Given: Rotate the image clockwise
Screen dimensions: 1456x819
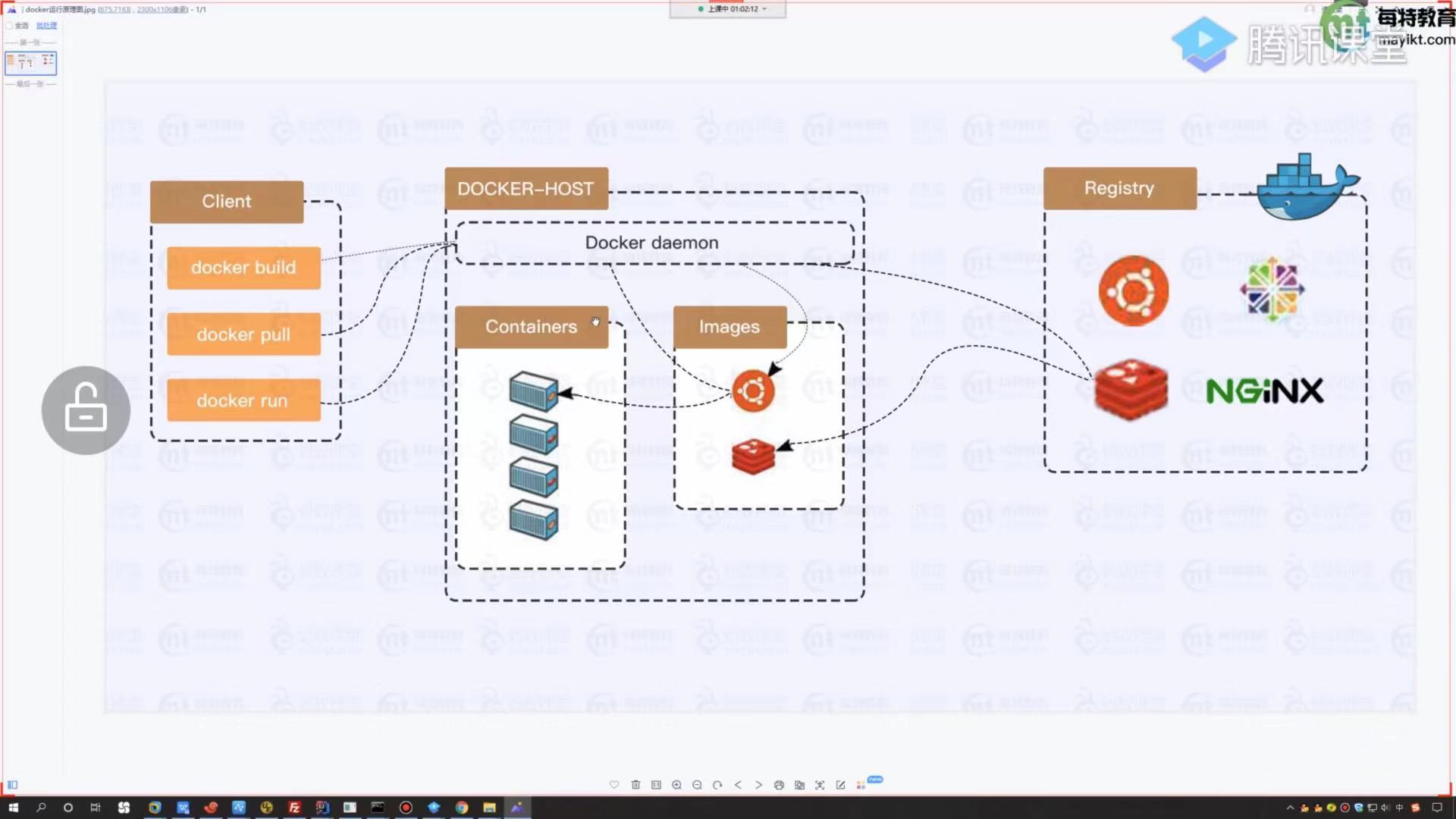Looking at the screenshot, I should 717,785.
